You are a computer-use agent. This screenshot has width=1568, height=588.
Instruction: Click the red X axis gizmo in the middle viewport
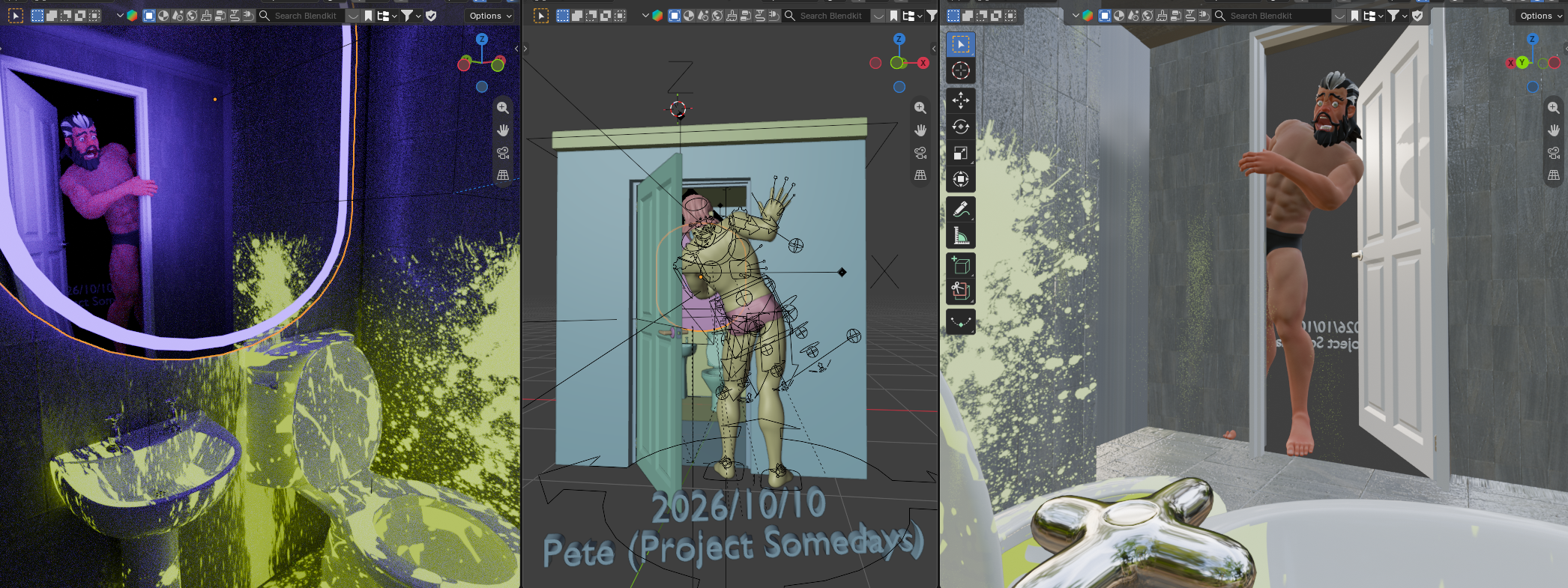click(x=923, y=63)
